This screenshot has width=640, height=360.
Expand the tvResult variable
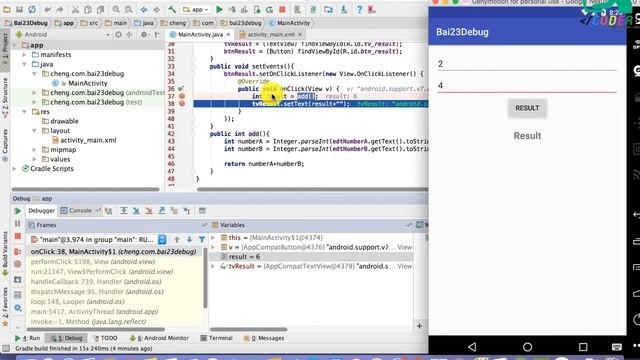(213, 266)
